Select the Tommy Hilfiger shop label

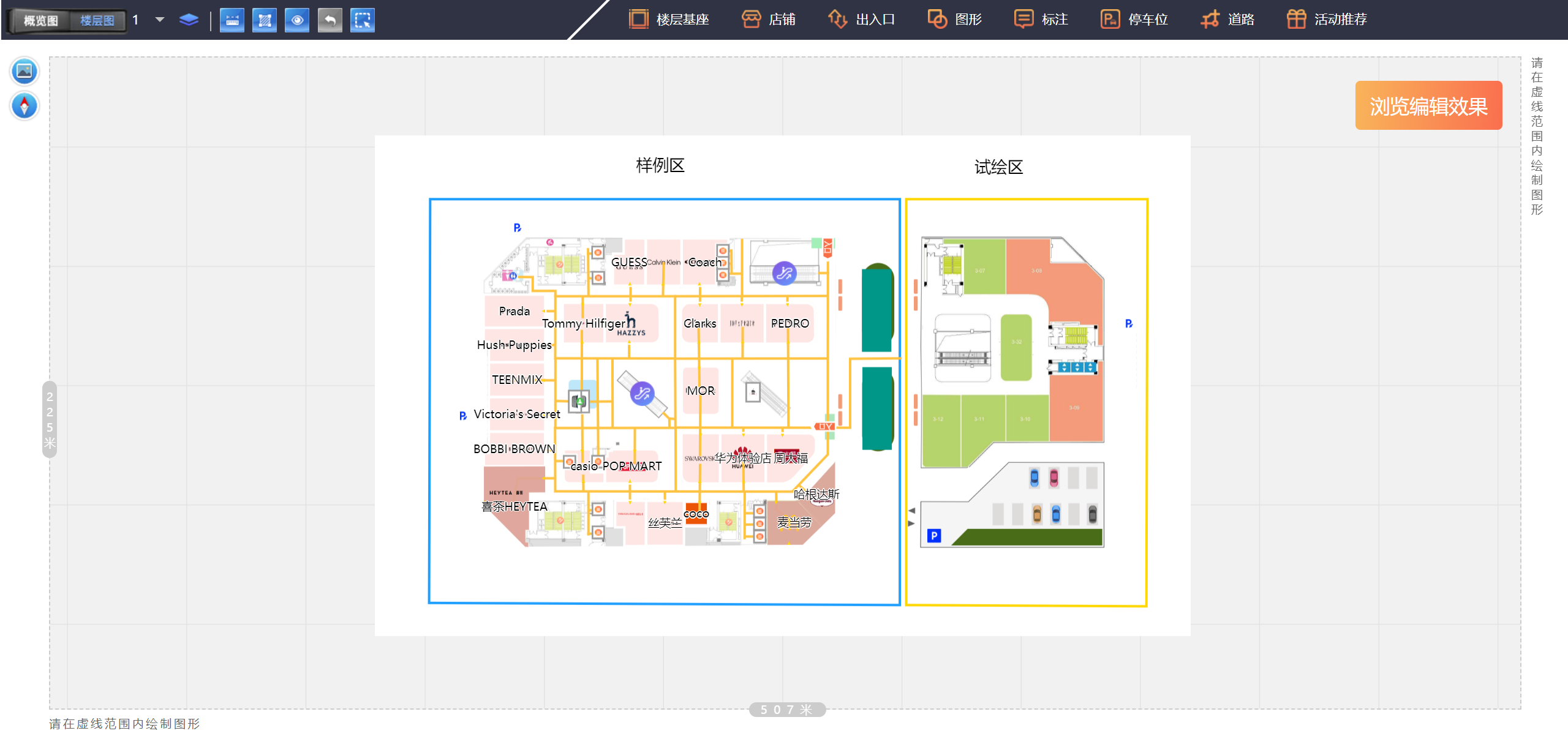(584, 323)
